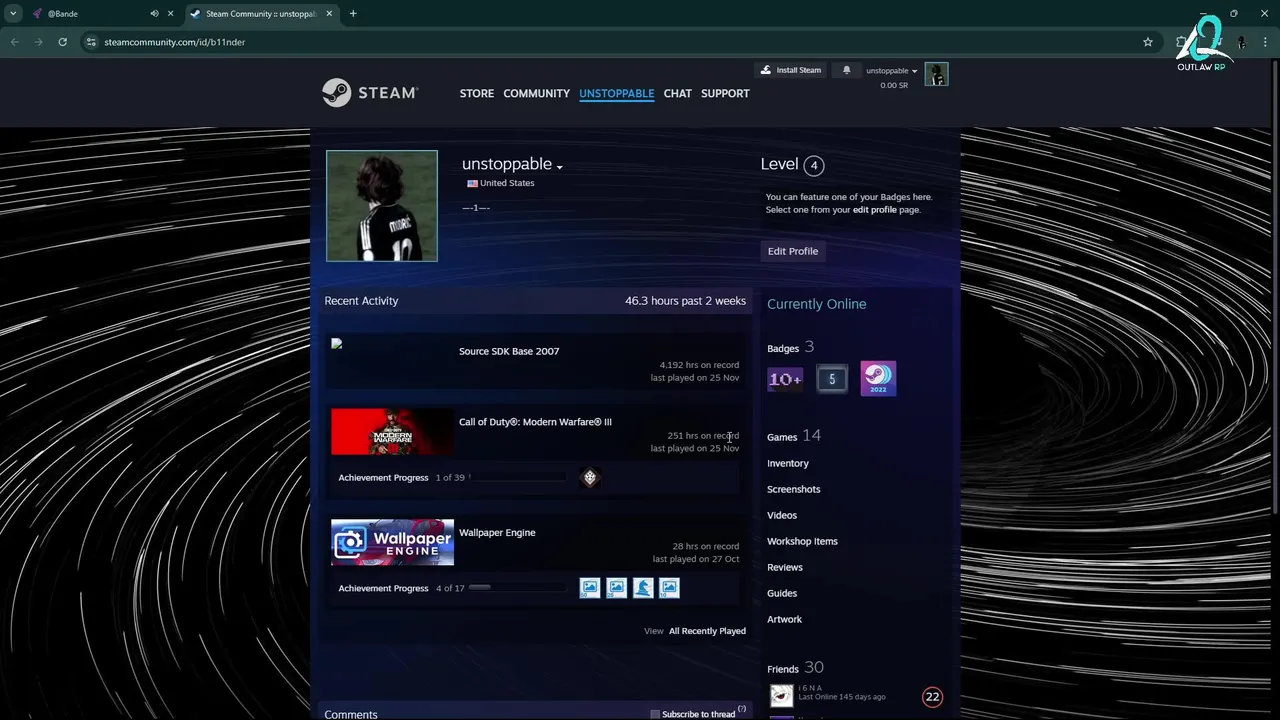Screen dimensions: 1280x720
Task: Click the Edit Profile button
Action: coord(793,251)
